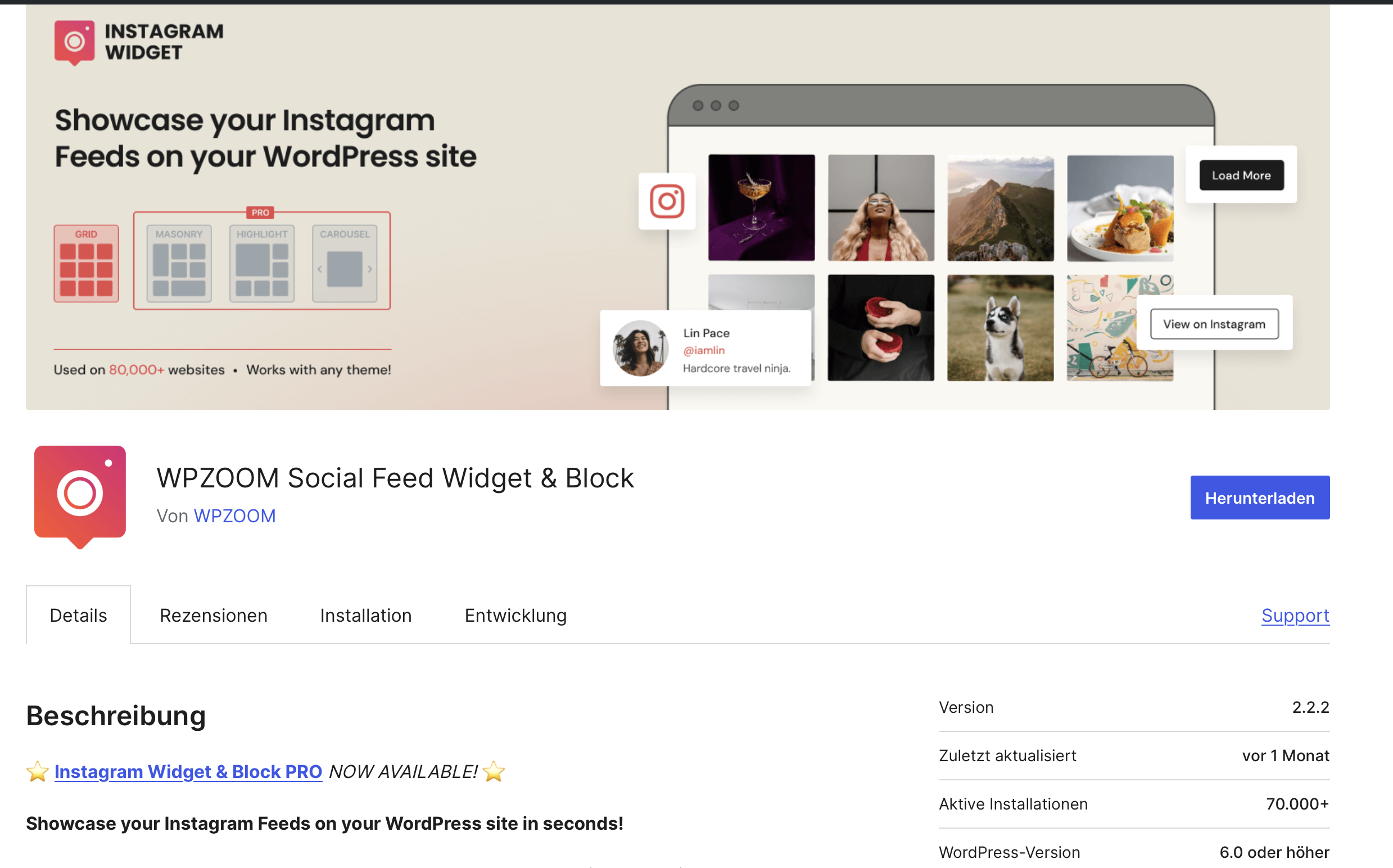Click the PRO badge above layouts
The width and height of the screenshot is (1393, 868).
(x=260, y=213)
